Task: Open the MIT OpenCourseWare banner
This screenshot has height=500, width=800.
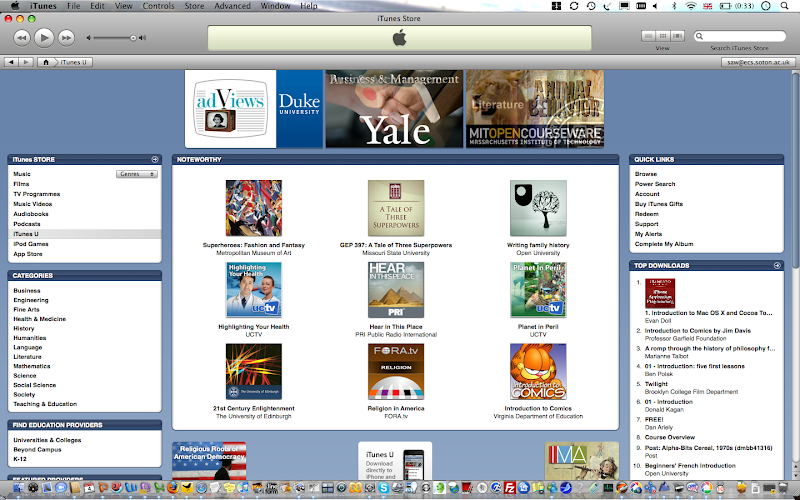Action: [535, 109]
